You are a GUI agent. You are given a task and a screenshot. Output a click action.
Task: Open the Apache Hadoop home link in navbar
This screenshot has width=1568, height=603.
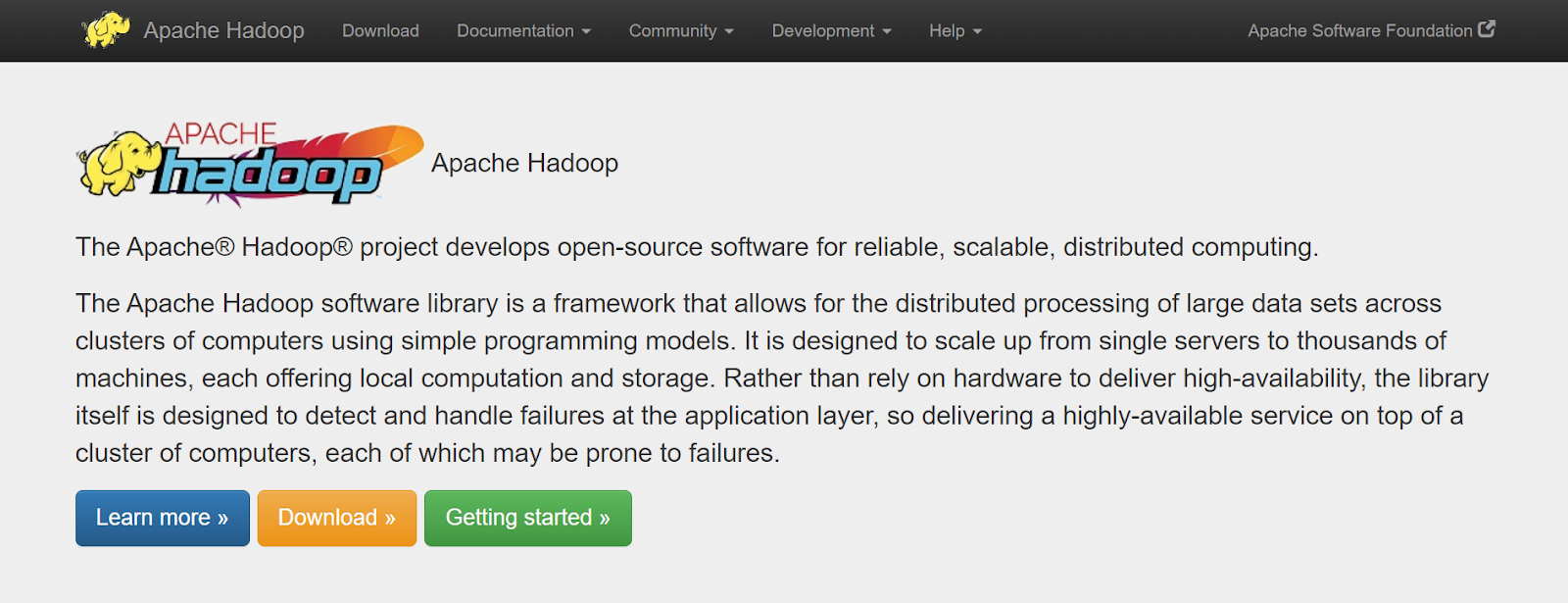pyautogui.click(x=223, y=30)
